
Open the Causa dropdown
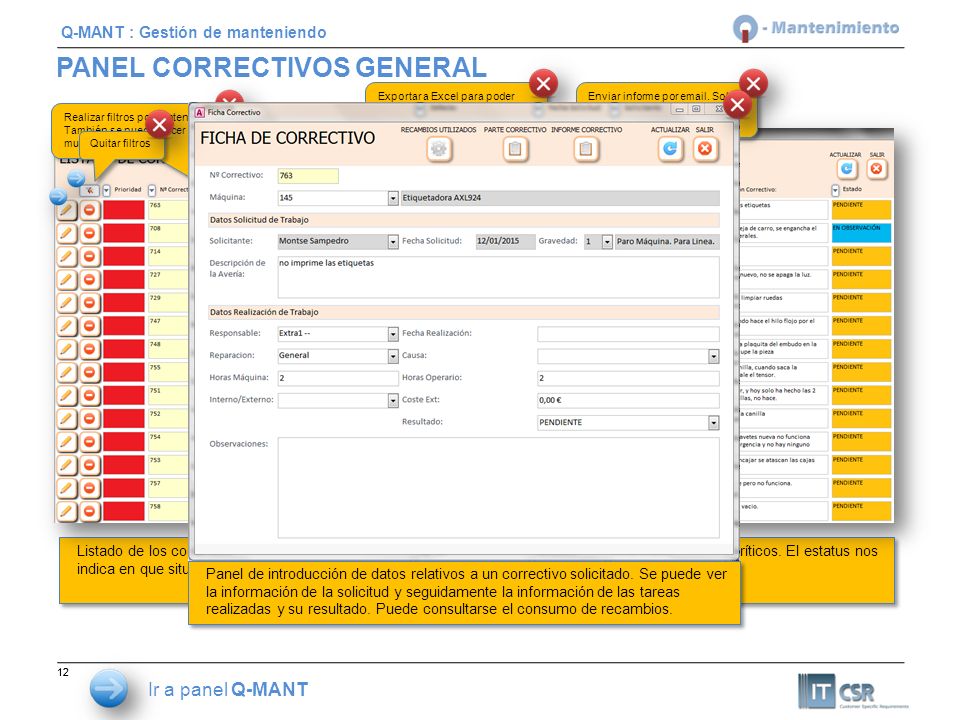[x=713, y=356]
